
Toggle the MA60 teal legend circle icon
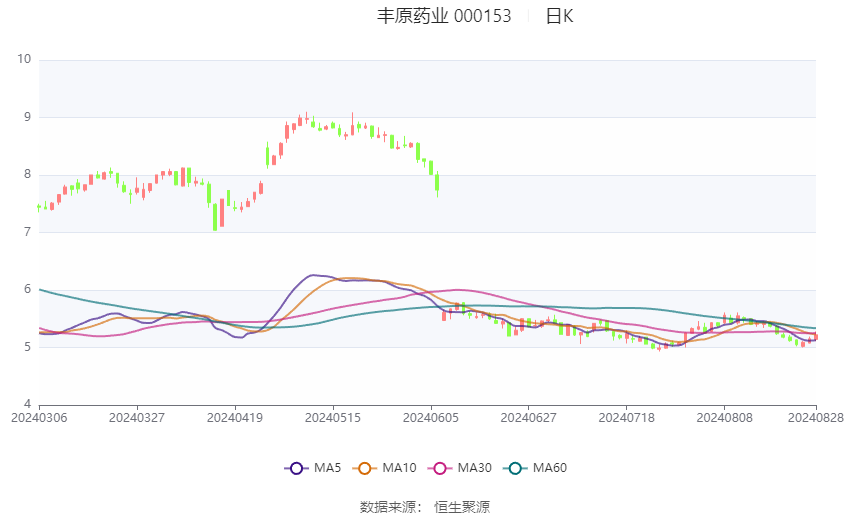[x=512, y=468]
